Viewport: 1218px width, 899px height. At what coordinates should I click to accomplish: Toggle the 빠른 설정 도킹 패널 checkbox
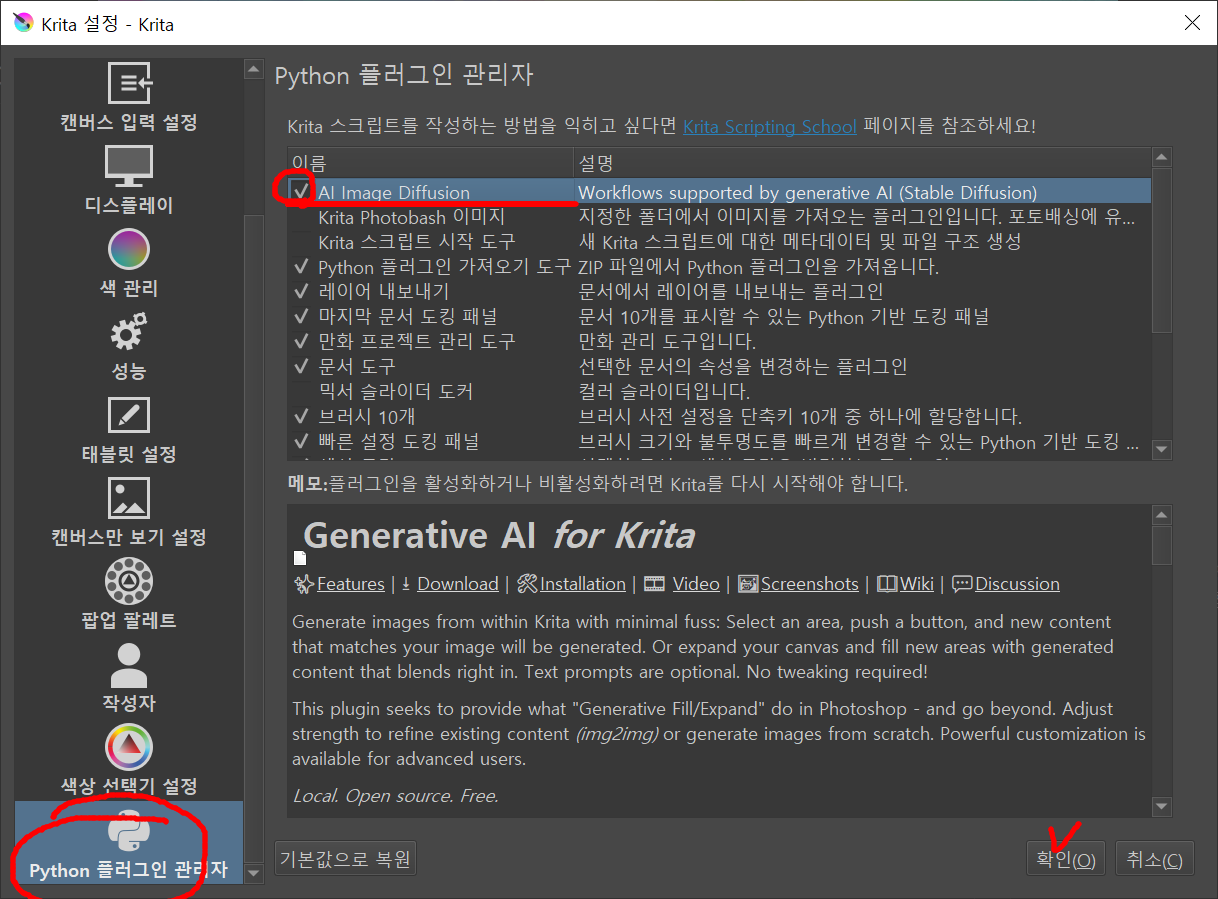click(301, 441)
